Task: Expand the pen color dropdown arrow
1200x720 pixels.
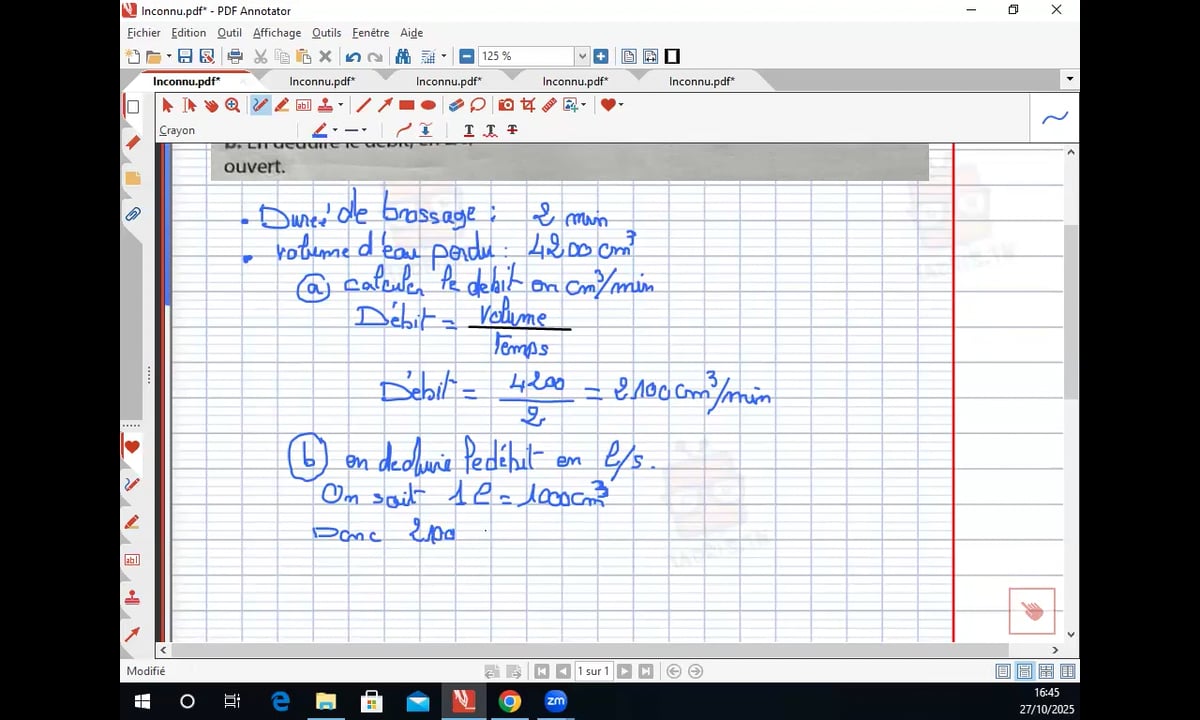Action: tap(335, 130)
